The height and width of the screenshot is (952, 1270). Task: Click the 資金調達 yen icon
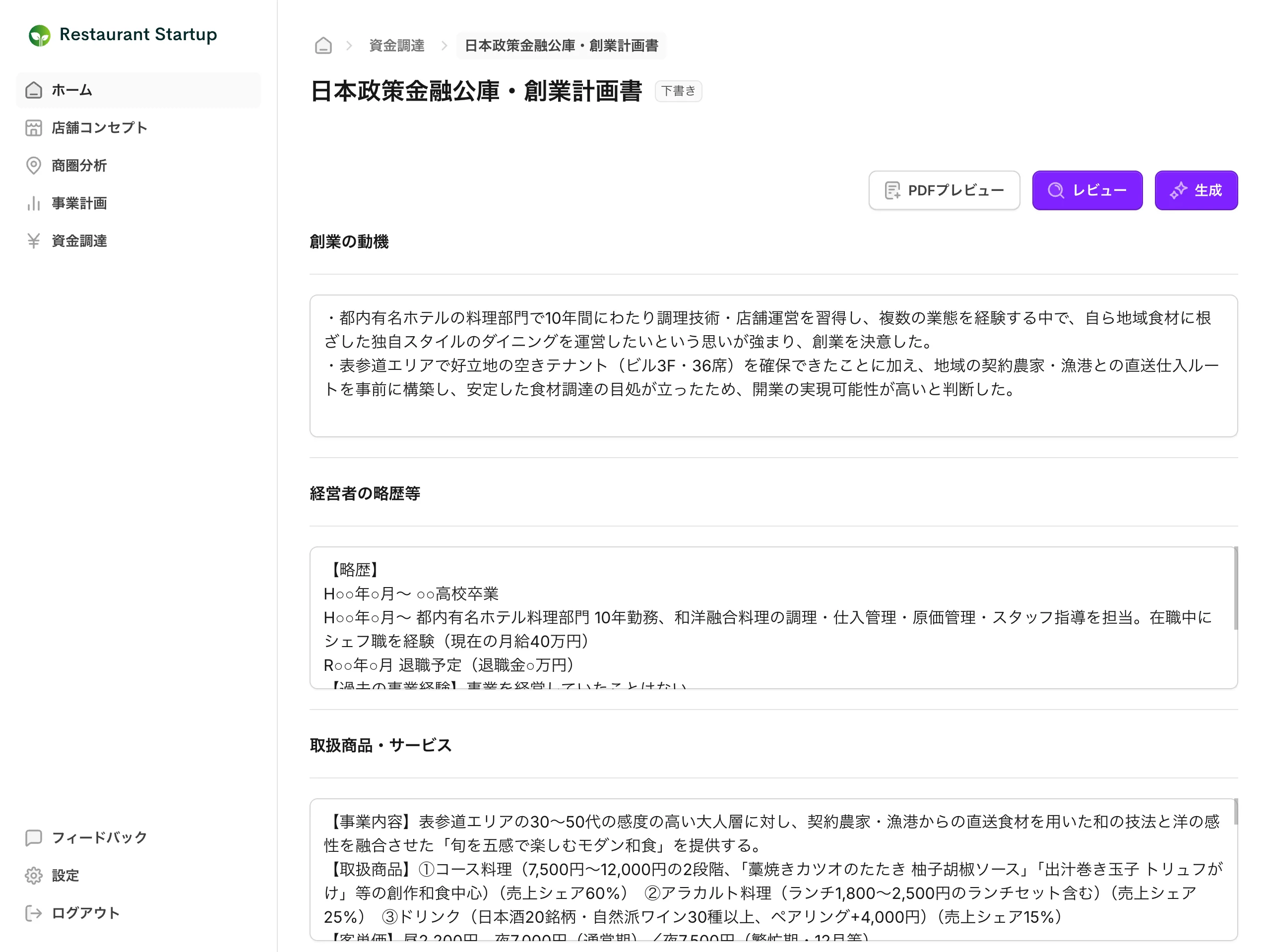pos(34,241)
